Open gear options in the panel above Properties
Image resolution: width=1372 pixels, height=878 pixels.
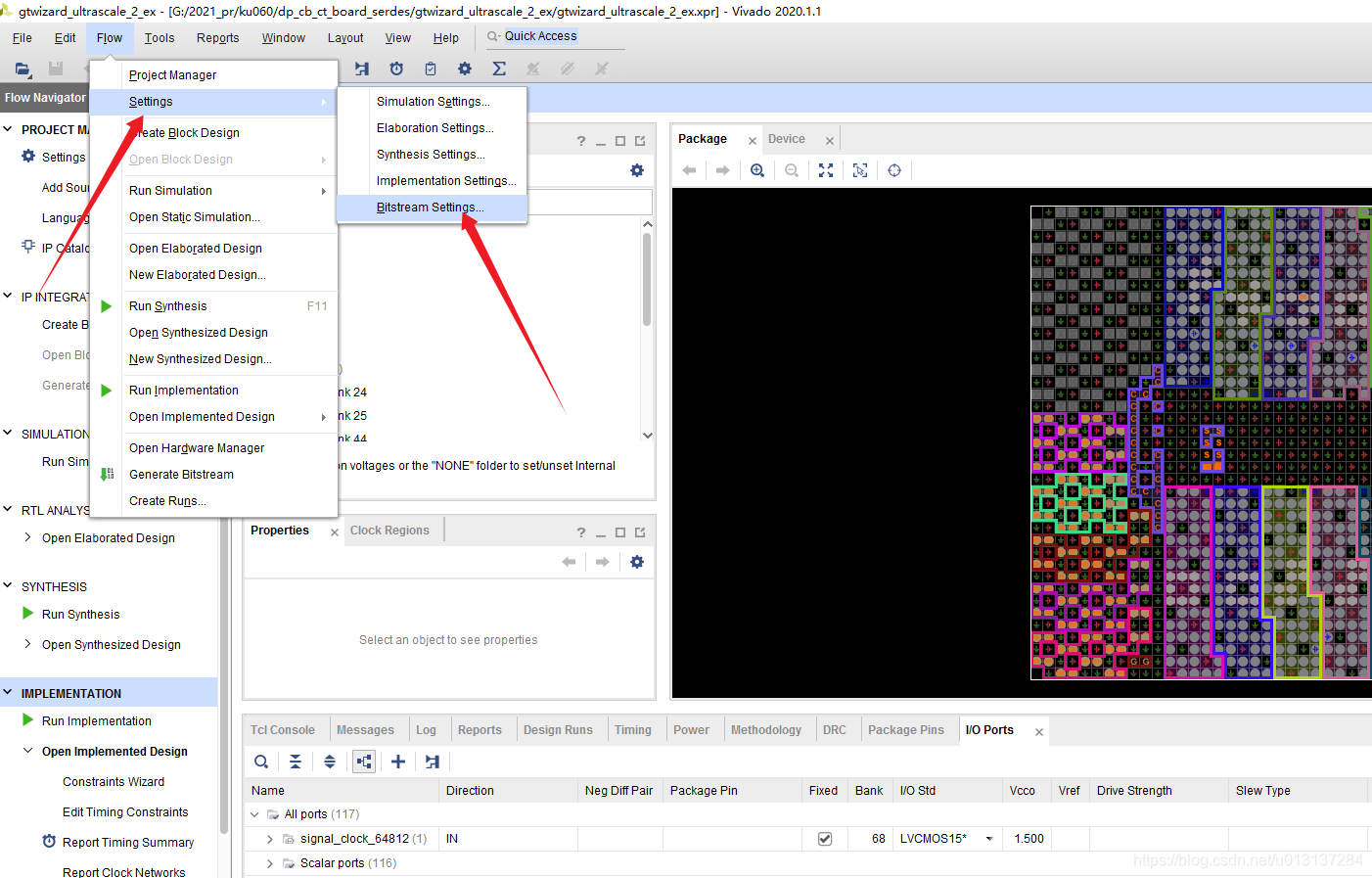click(x=637, y=170)
